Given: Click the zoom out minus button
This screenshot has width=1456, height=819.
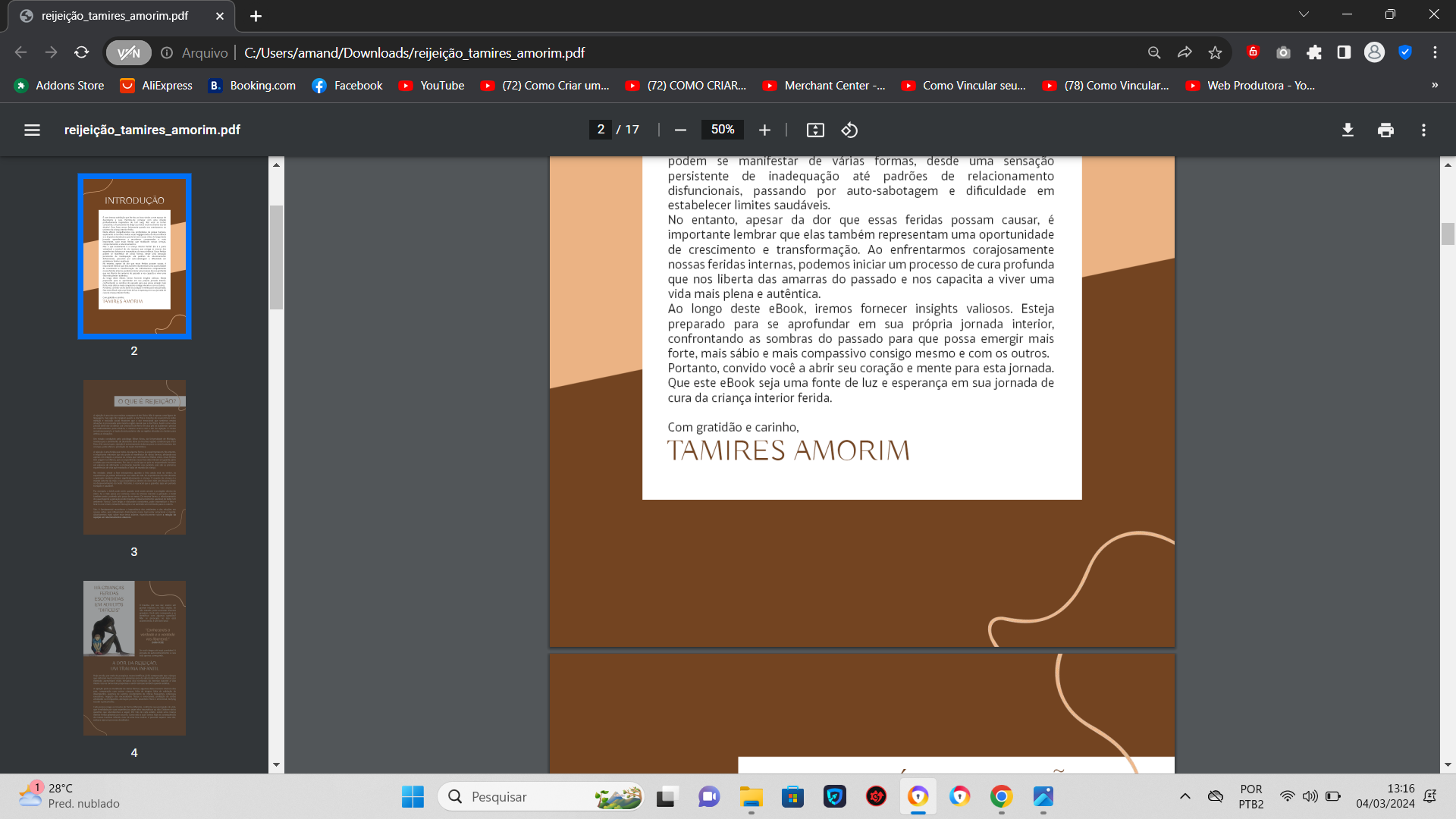Looking at the screenshot, I should click(680, 130).
